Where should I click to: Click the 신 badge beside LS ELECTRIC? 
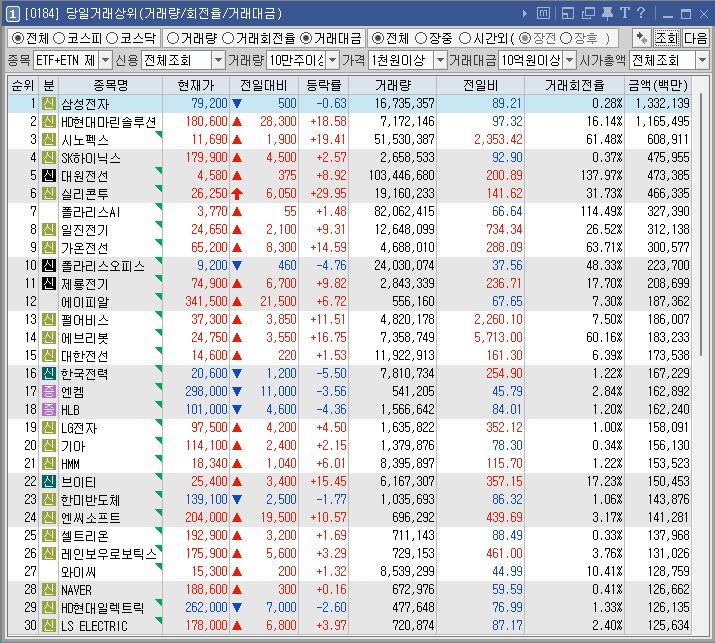click(49, 626)
